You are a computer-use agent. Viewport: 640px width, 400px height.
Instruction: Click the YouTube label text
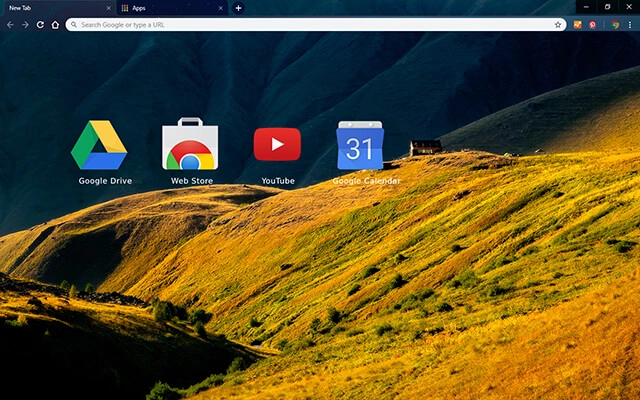click(x=278, y=181)
